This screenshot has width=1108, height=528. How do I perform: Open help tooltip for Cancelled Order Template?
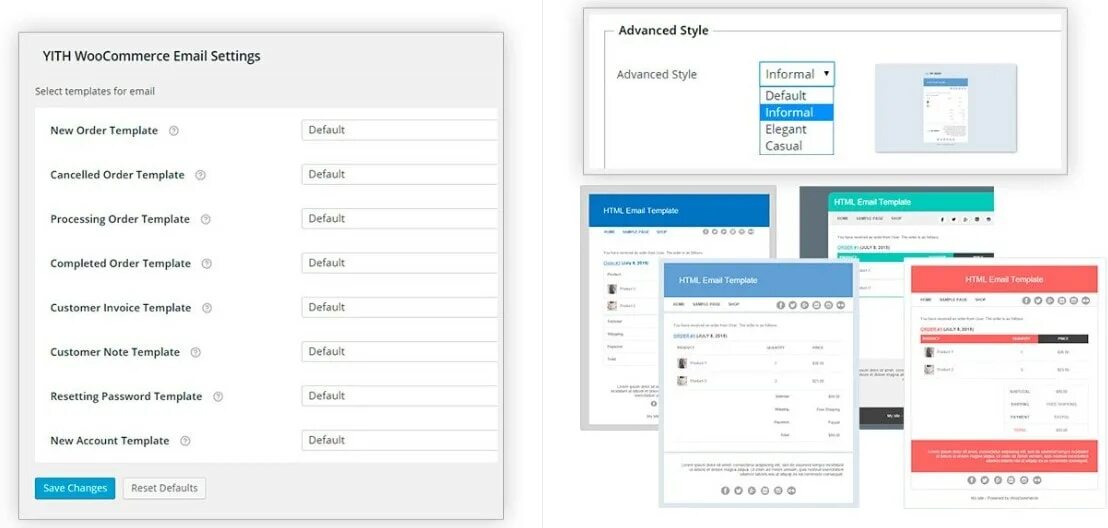200,175
